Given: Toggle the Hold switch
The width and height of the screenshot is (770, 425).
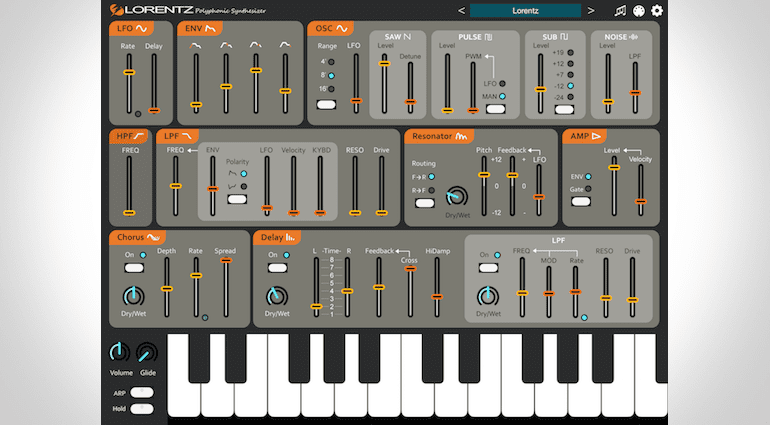Looking at the screenshot, I should [142, 408].
